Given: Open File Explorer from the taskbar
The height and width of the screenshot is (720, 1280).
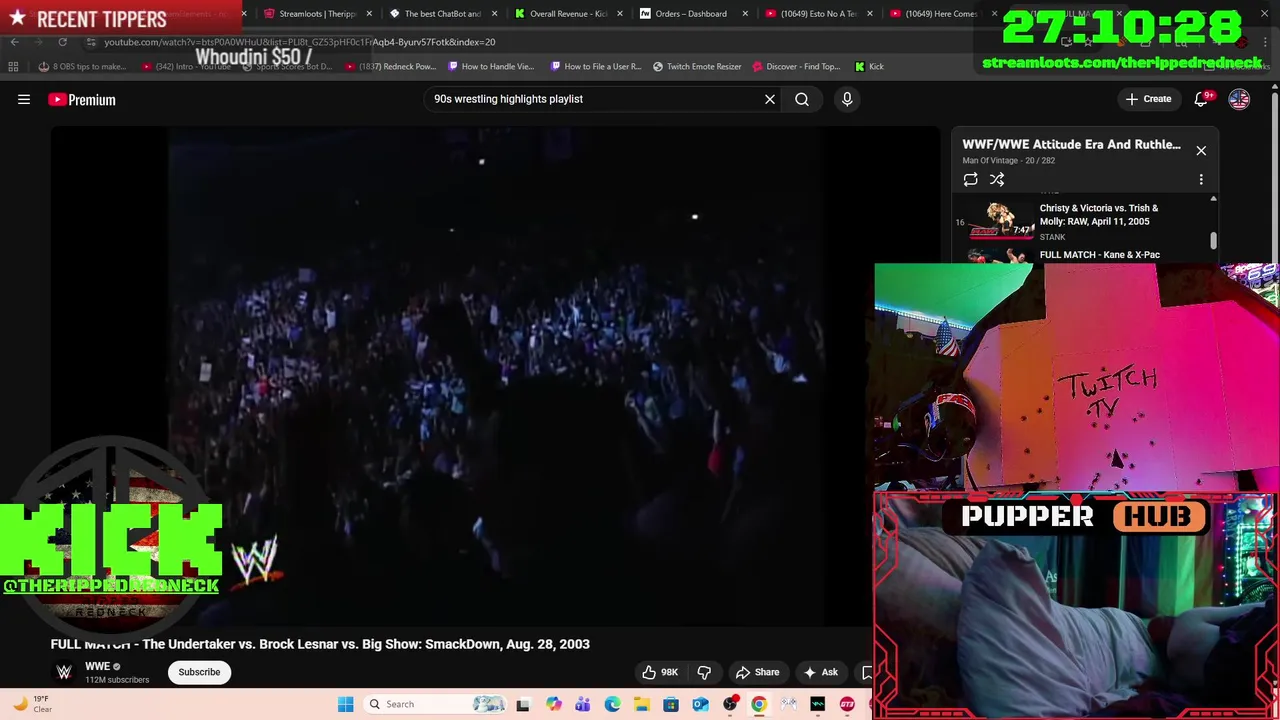Looking at the screenshot, I should click(641, 704).
